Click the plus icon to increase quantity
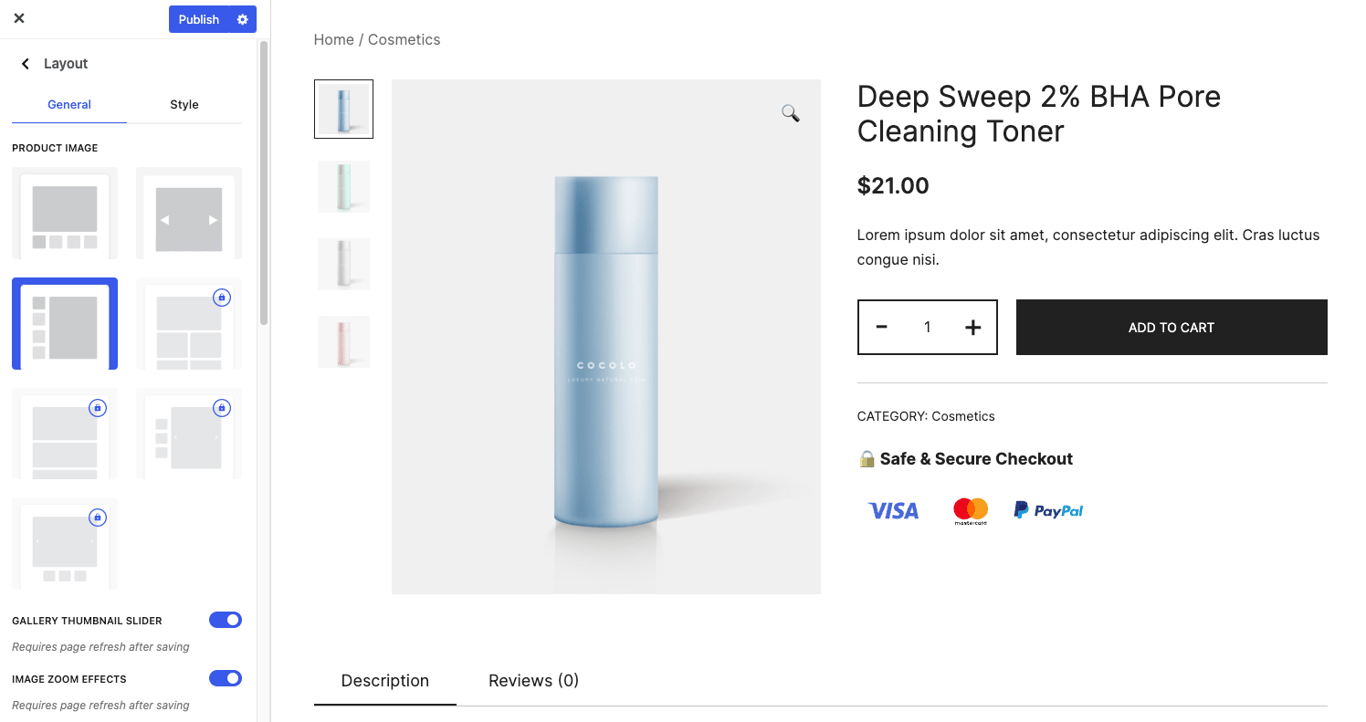1366x722 pixels. coord(972,327)
